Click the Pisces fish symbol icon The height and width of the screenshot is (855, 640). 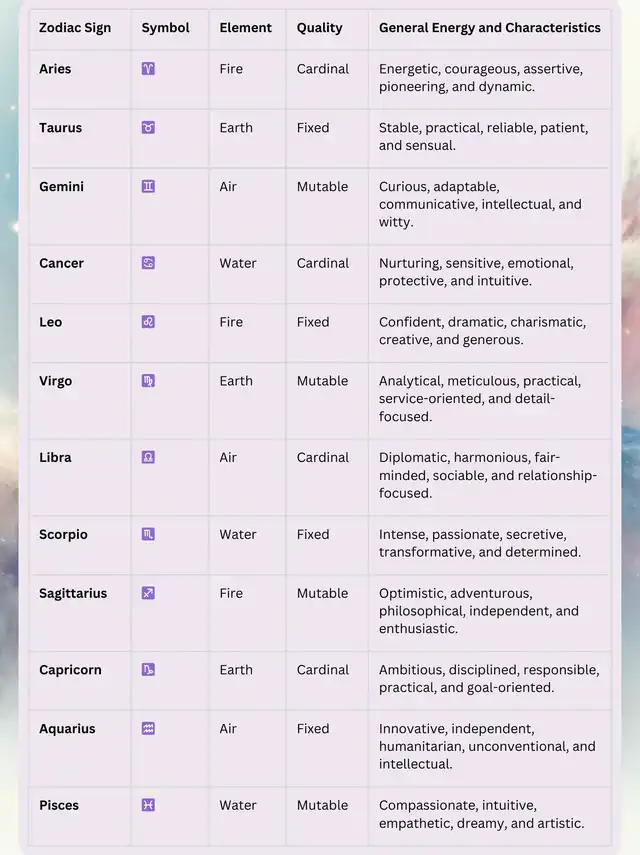point(148,805)
